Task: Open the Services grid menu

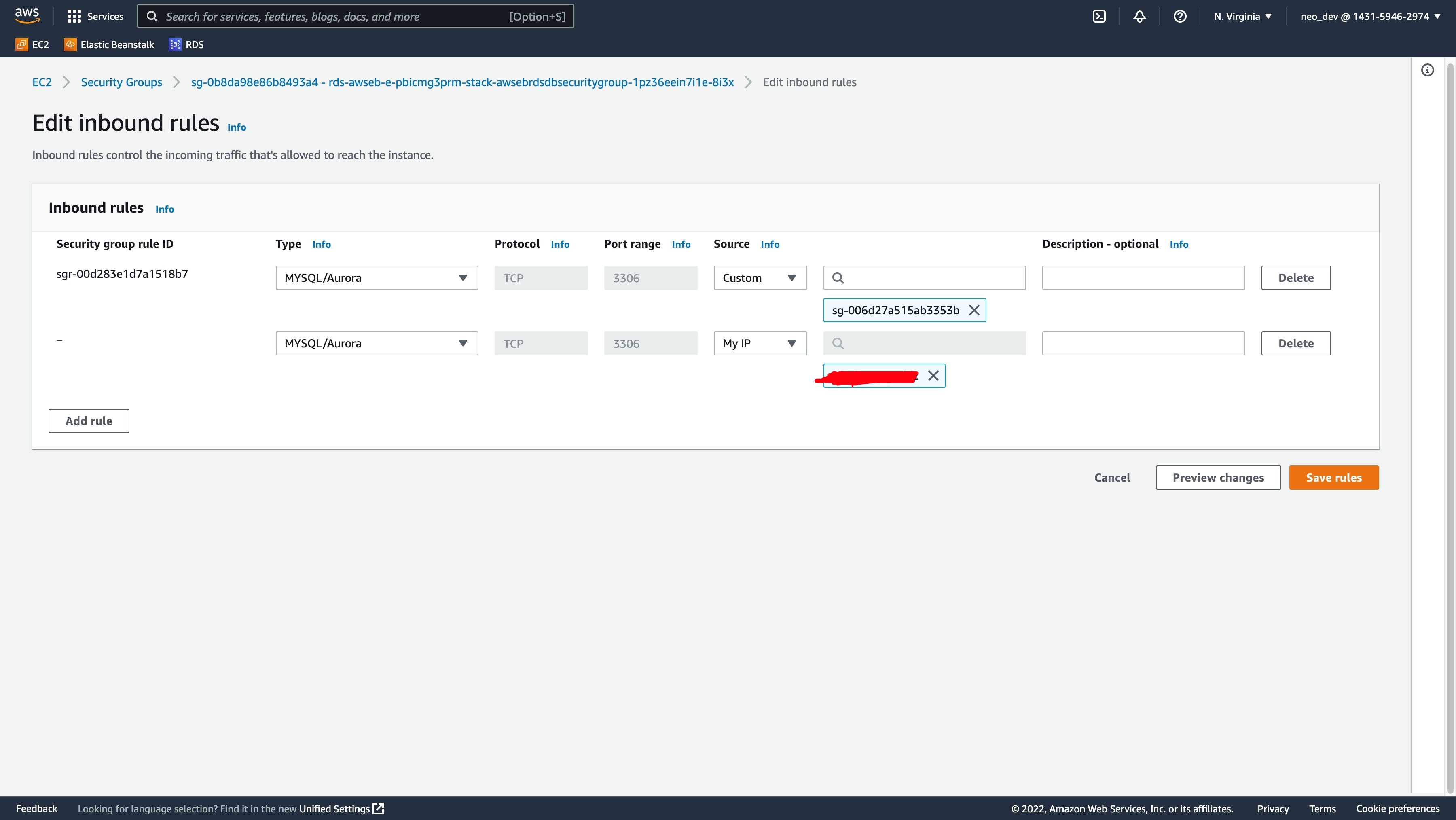Action: [x=95, y=17]
